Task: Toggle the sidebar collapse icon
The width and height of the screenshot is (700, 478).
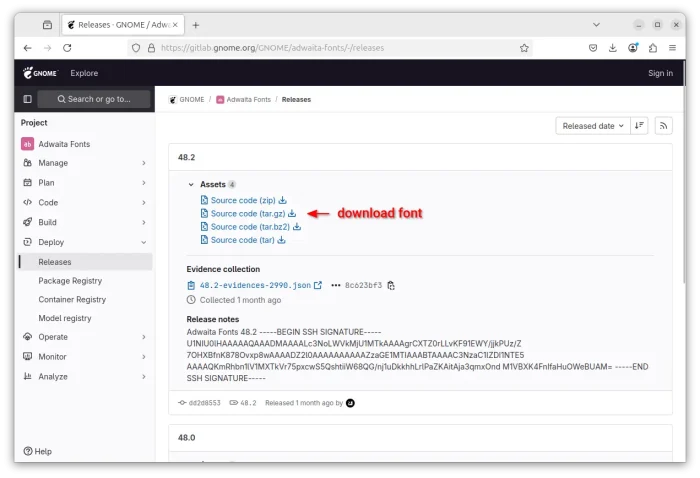Action: tap(27, 99)
